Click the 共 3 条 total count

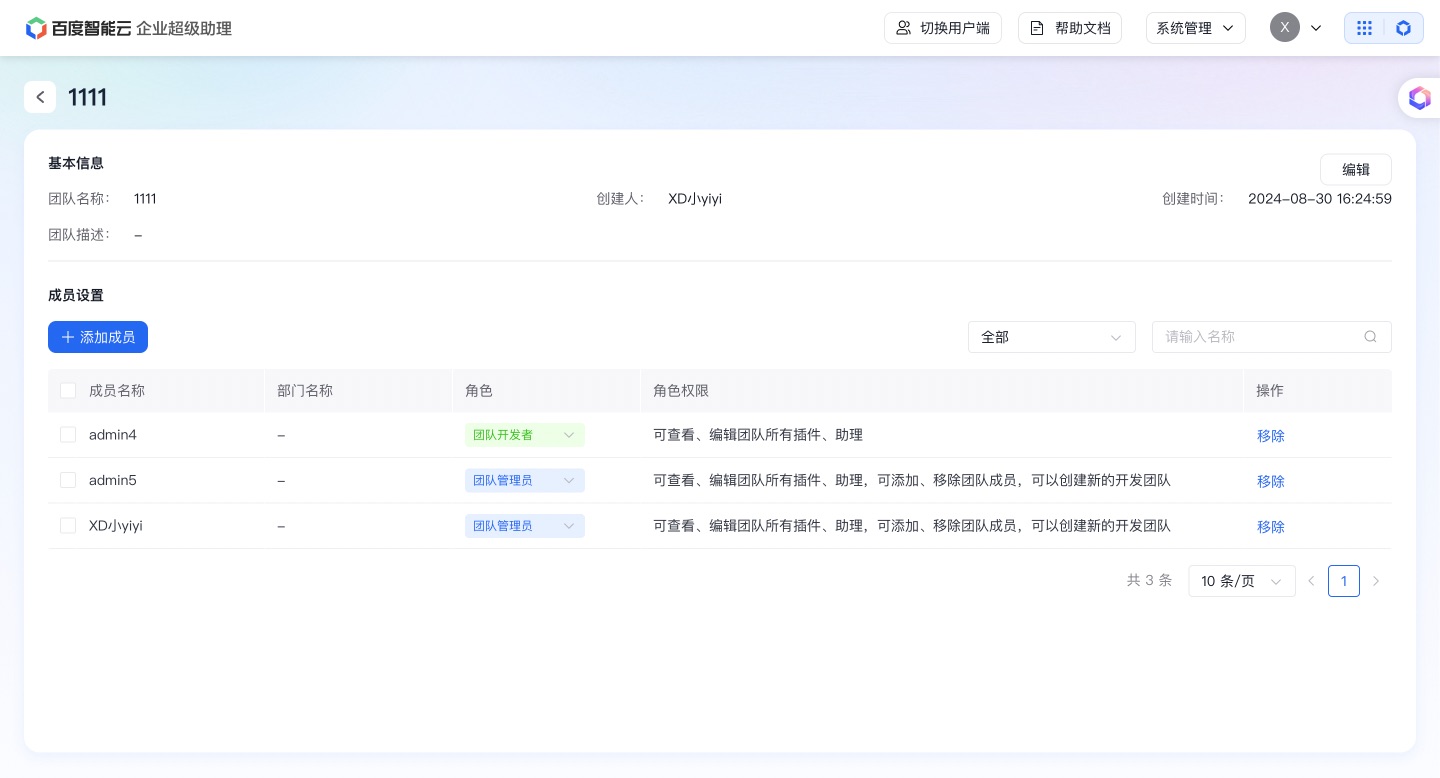(x=1149, y=580)
